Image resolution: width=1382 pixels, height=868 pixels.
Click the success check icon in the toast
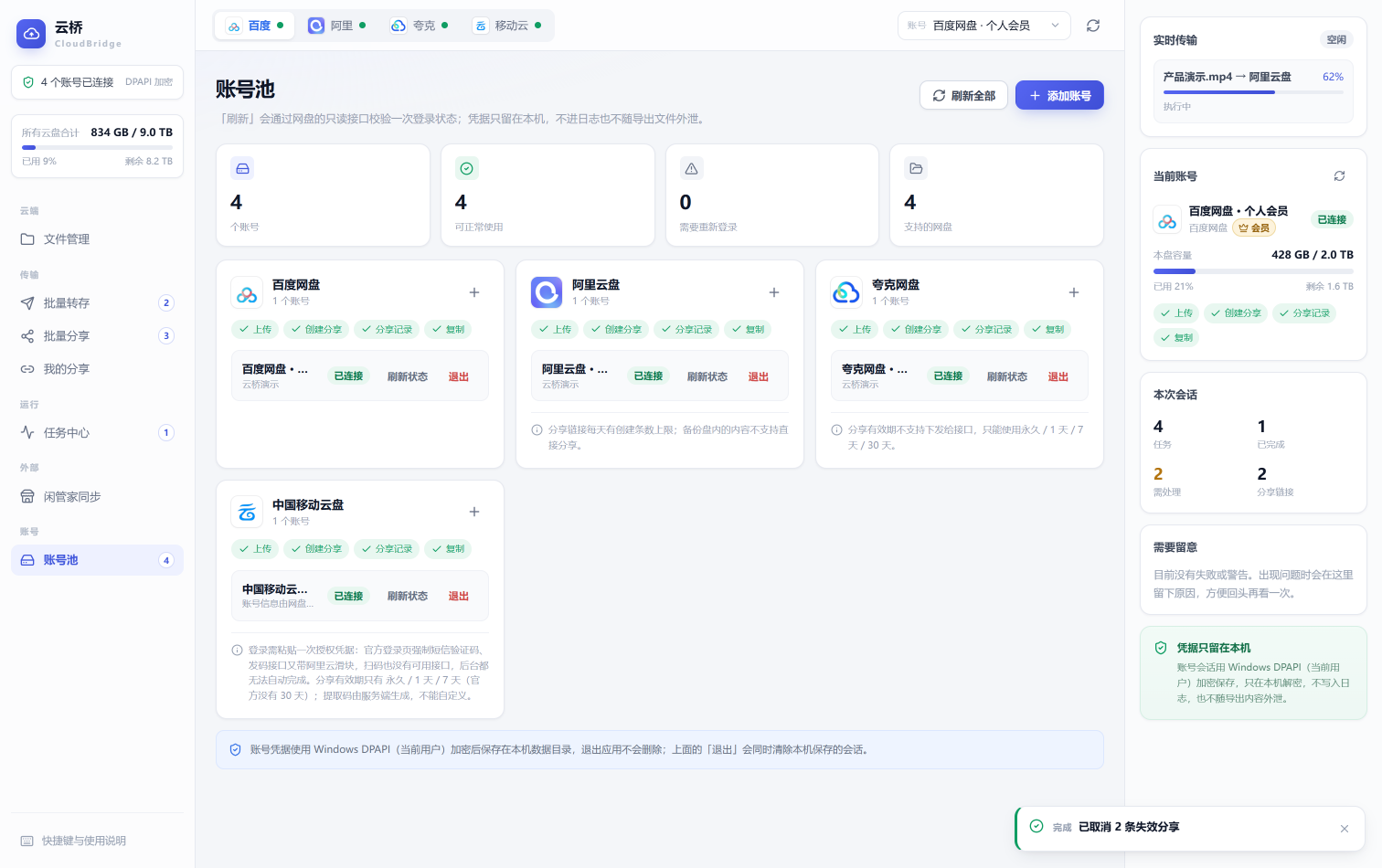click(1036, 826)
